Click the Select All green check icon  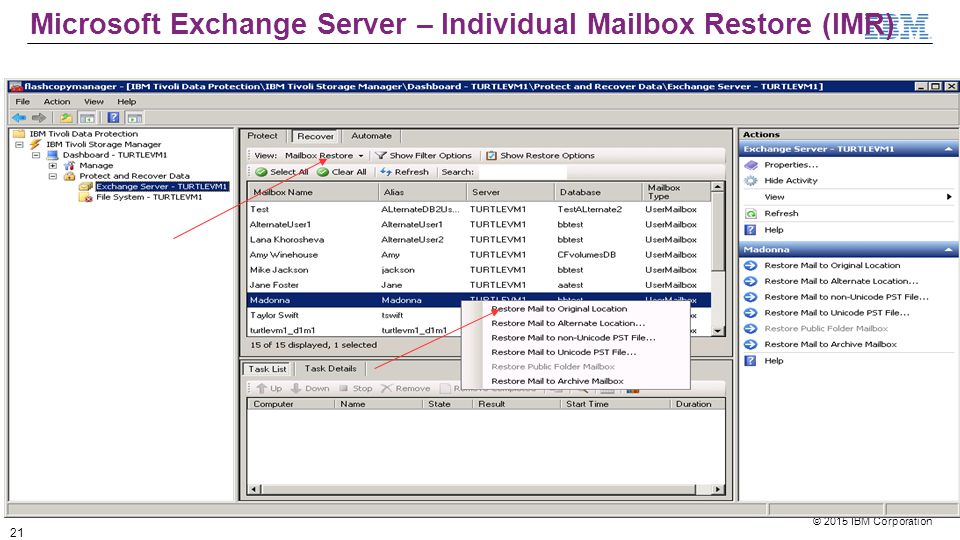261,172
